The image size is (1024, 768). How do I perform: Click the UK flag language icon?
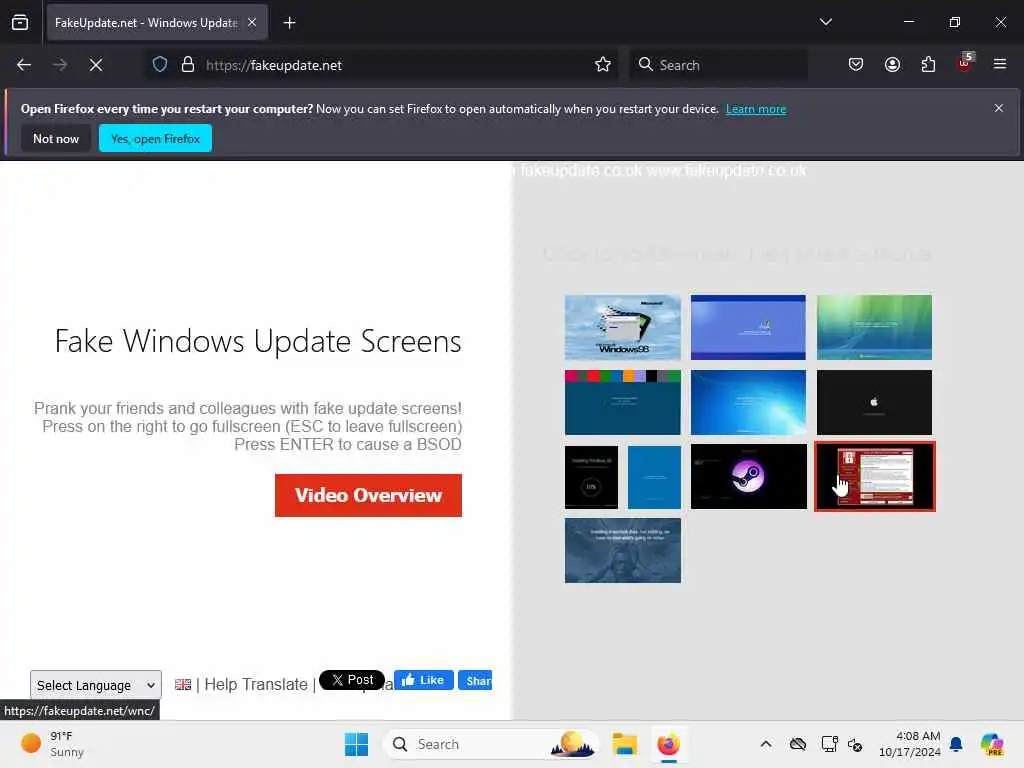pyautogui.click(x=183, y=684)
